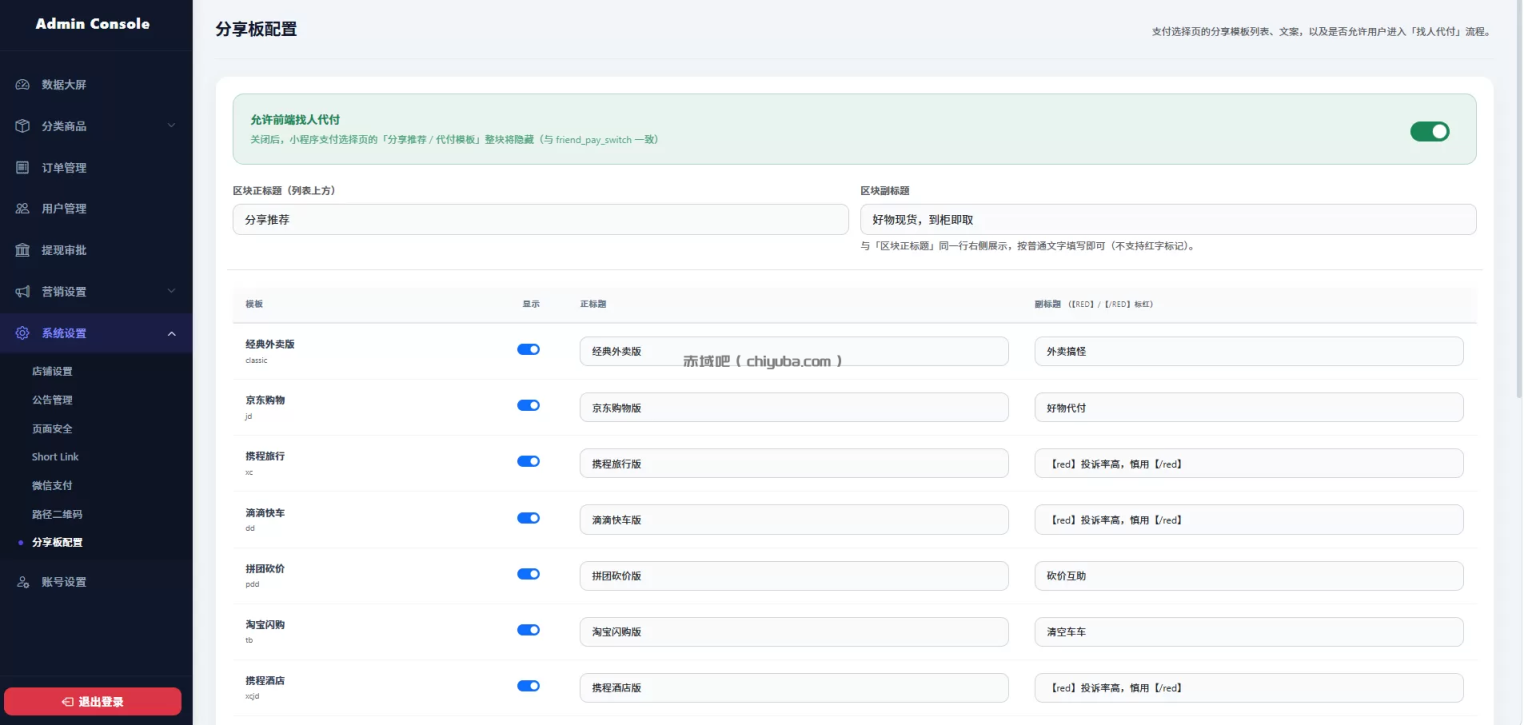1524x725 pixels.
Task: Click the 区块正标题 field containing 分享推荐
Action: tap(540, 220)
